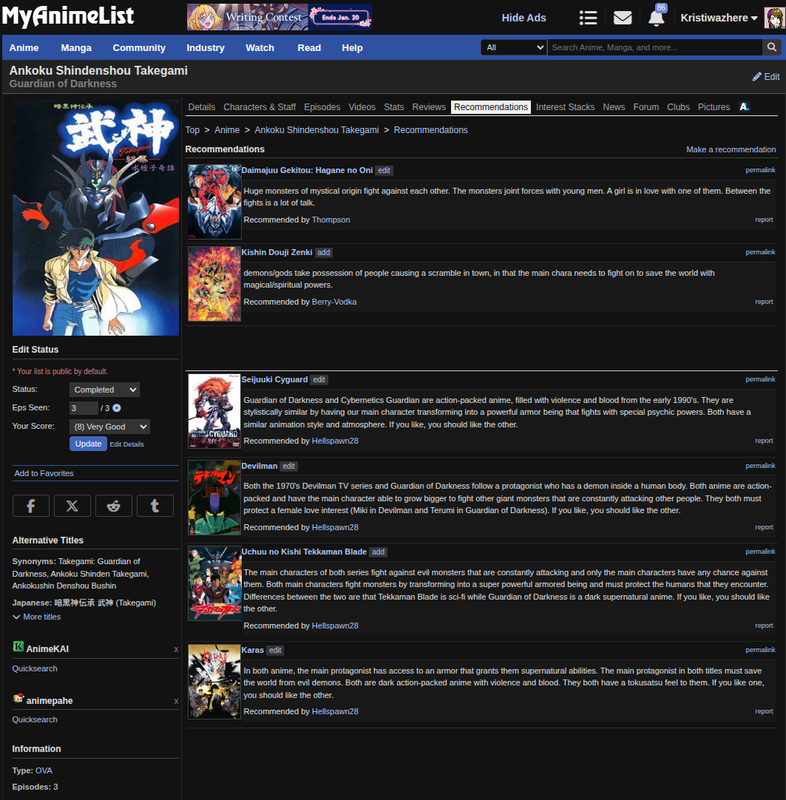Share on Facebook
Viewport: 786px width, 800px height.
point(31,506)
